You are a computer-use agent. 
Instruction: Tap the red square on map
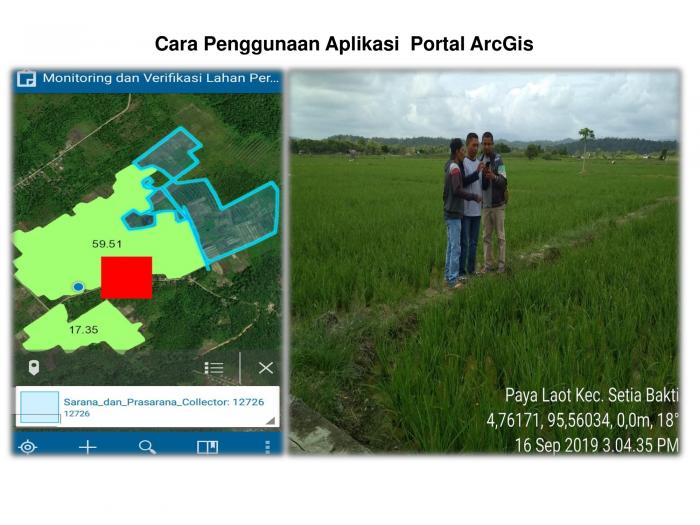pyautogui.click(x=126, y=277)
